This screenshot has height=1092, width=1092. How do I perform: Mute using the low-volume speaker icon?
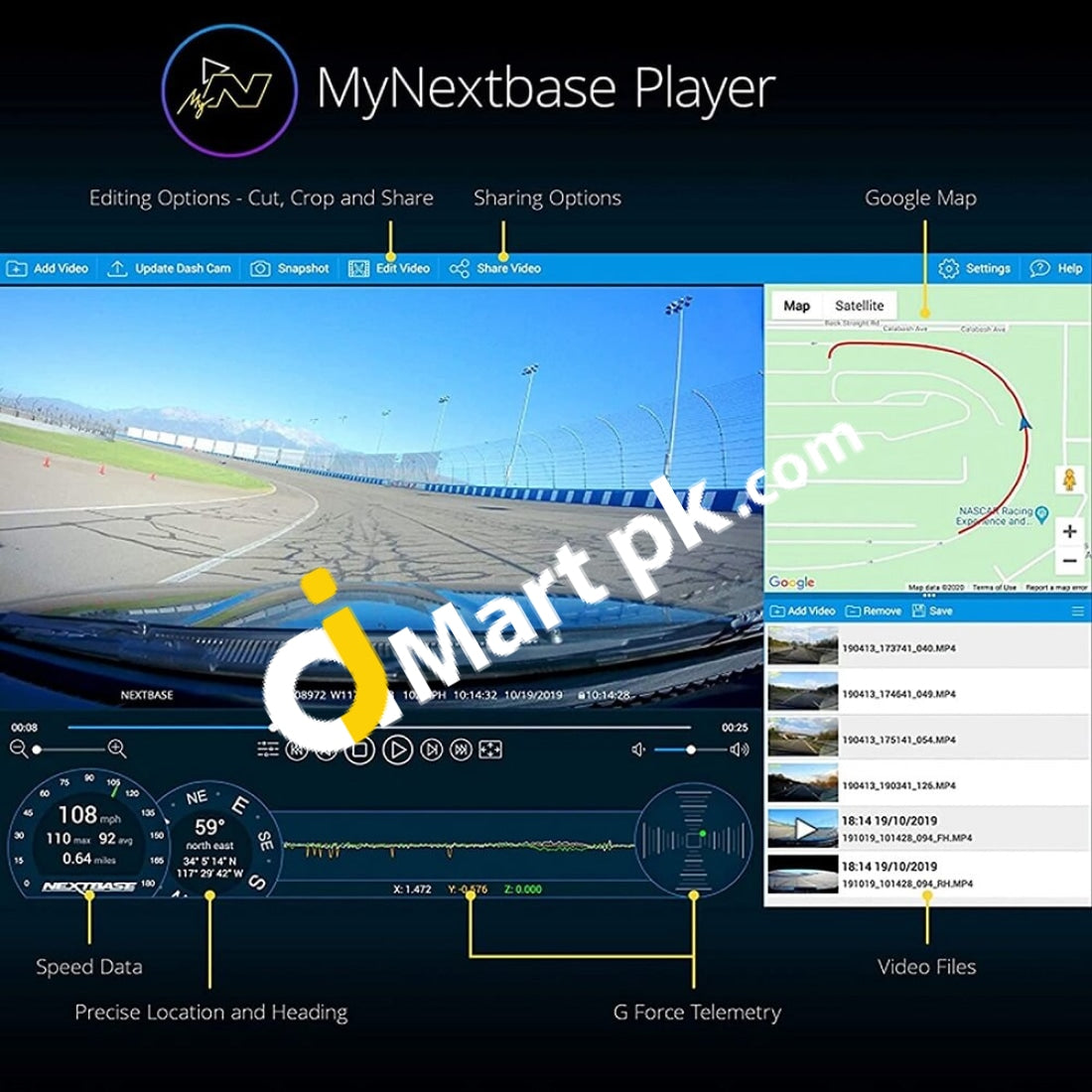tap(638, 750)
